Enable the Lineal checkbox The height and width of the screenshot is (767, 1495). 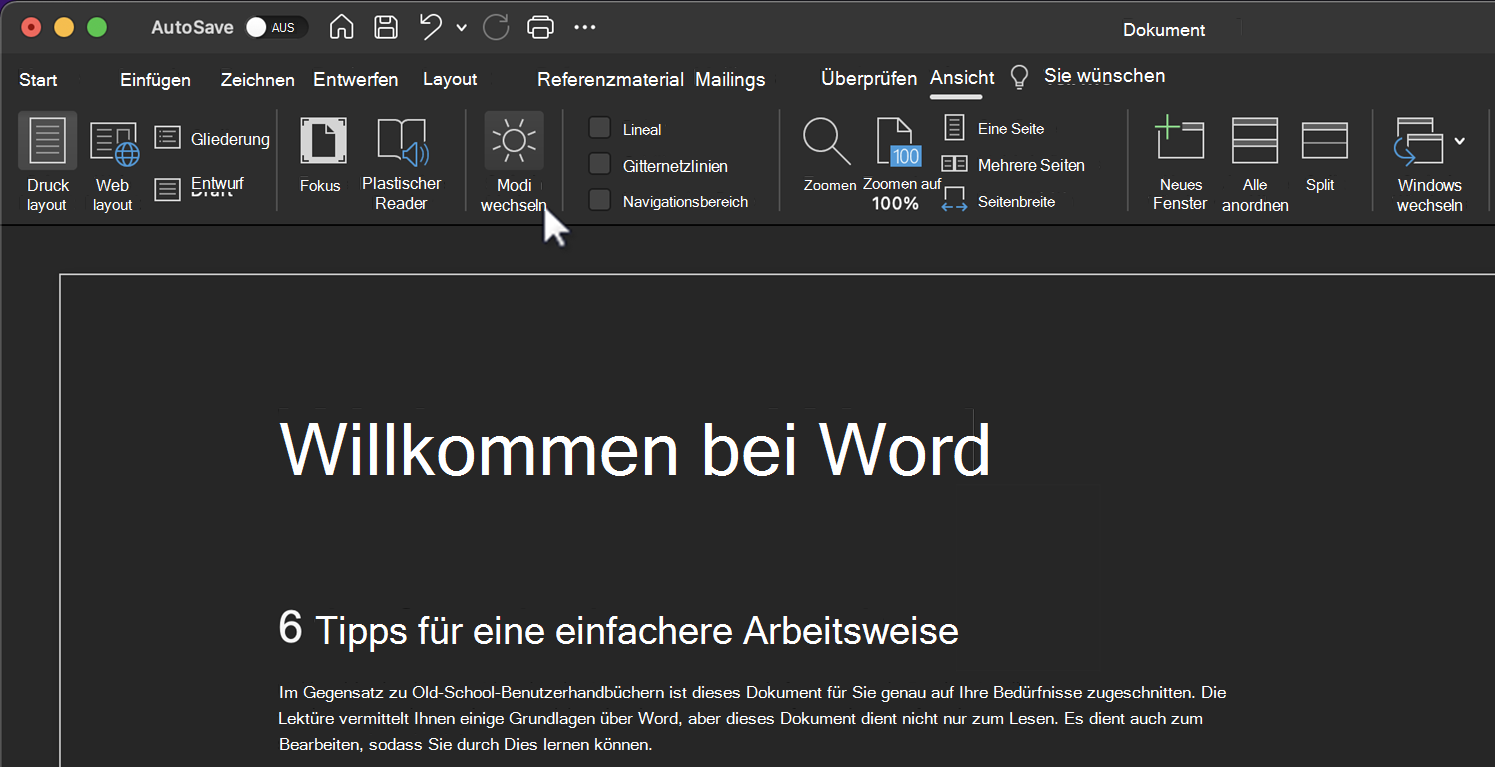(600, 128)
